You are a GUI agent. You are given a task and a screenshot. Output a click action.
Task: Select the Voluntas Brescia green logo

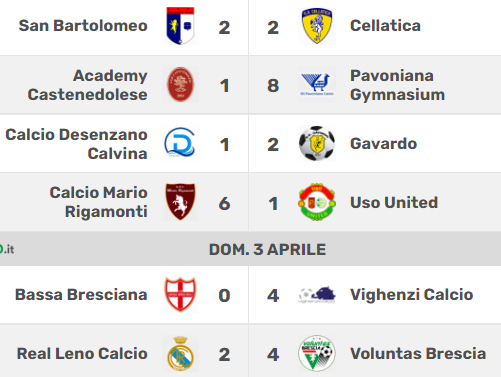(x=317, y=353)
